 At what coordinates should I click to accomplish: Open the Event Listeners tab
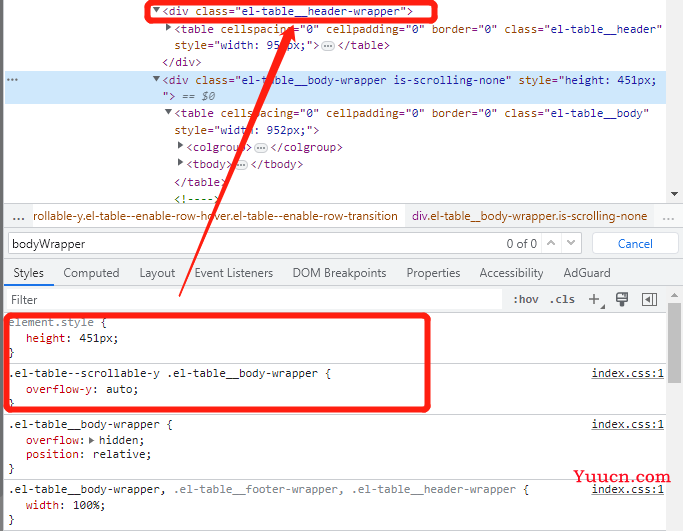tap(233, 273)
